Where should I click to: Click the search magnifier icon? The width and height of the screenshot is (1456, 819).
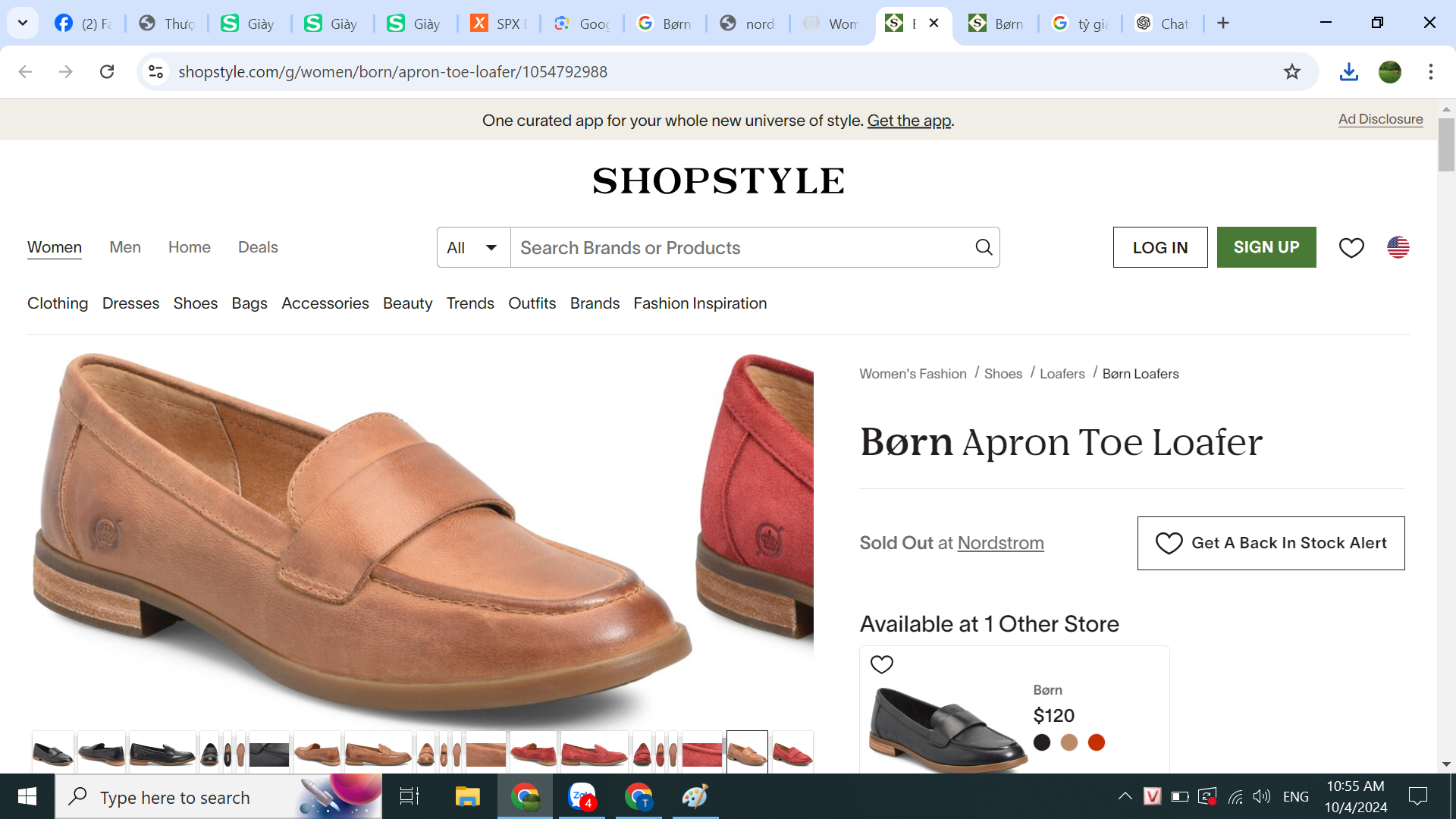(x=984, y=247)
